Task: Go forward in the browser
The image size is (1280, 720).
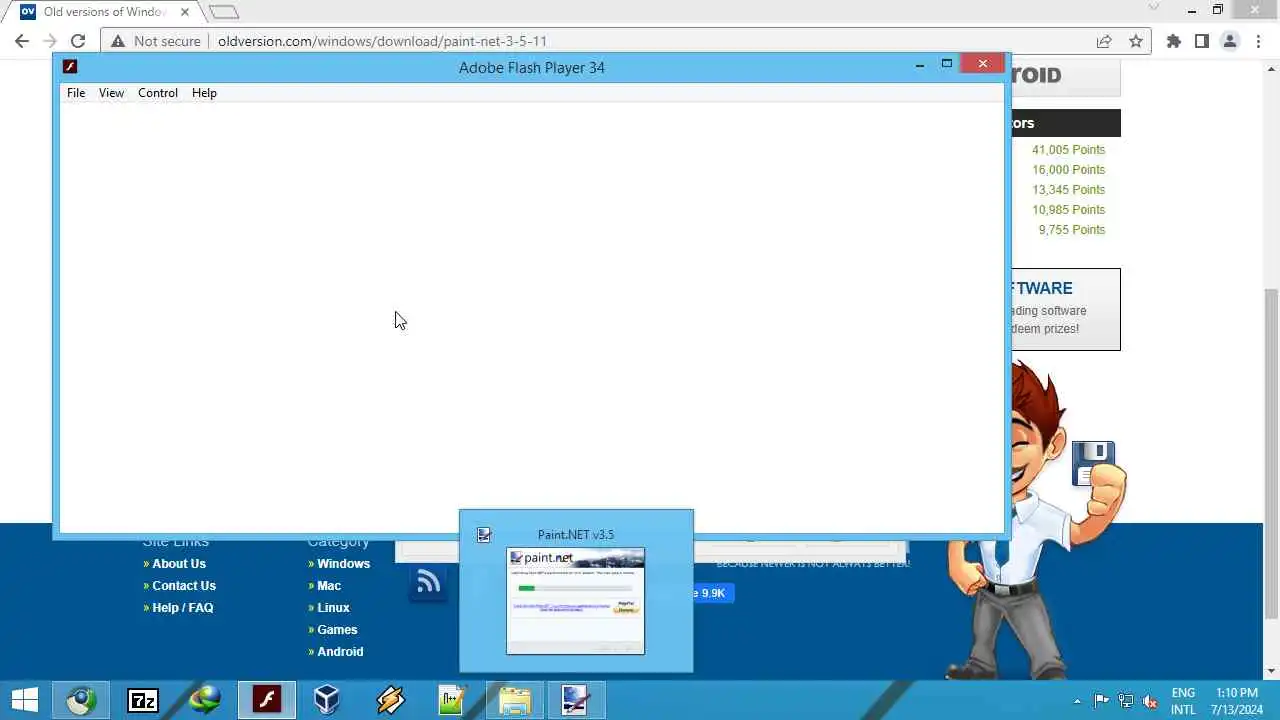Action: pyautogui.click(x=50, y=41)
